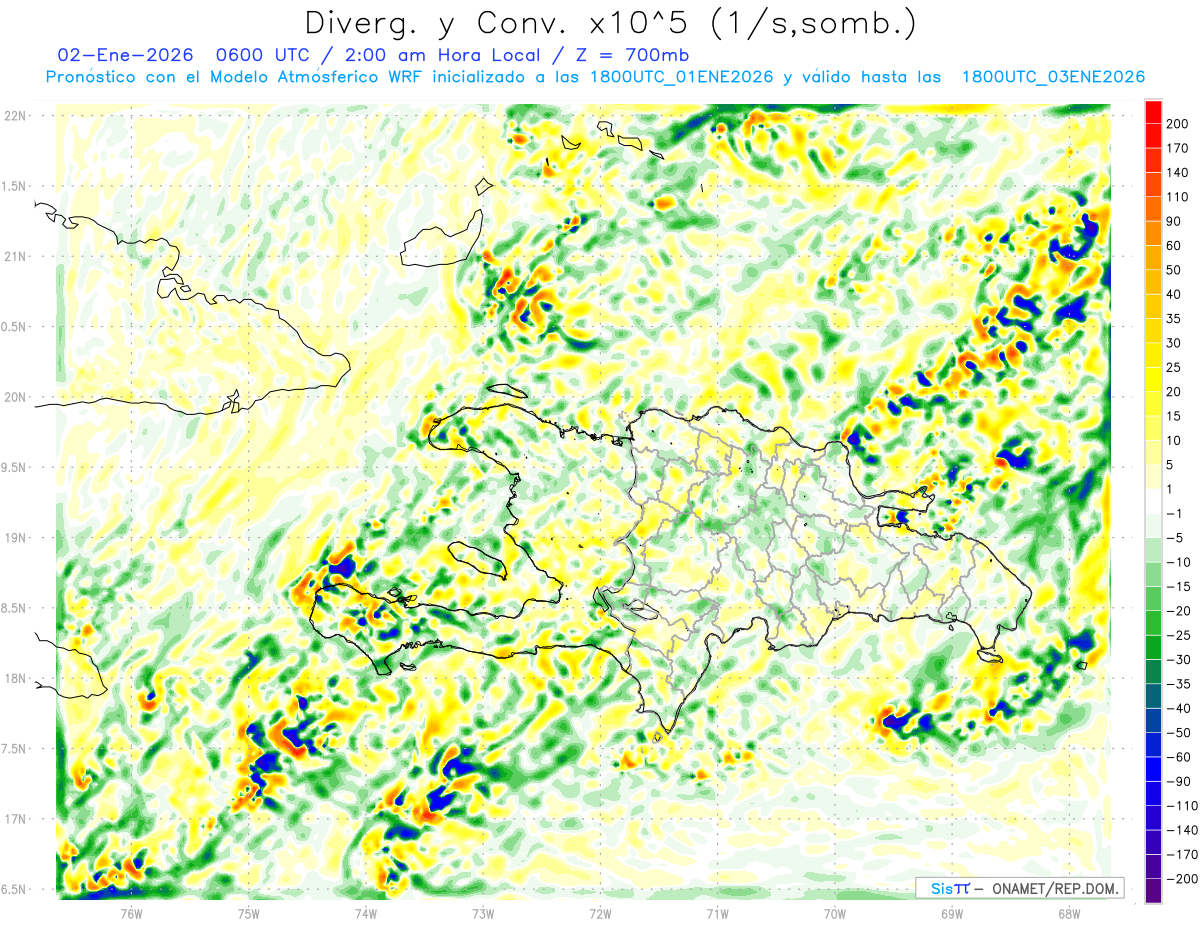This screenshot has width=1200, height=927.
Task: Click the '200' colorbar value
Action: click(1177, 123)
